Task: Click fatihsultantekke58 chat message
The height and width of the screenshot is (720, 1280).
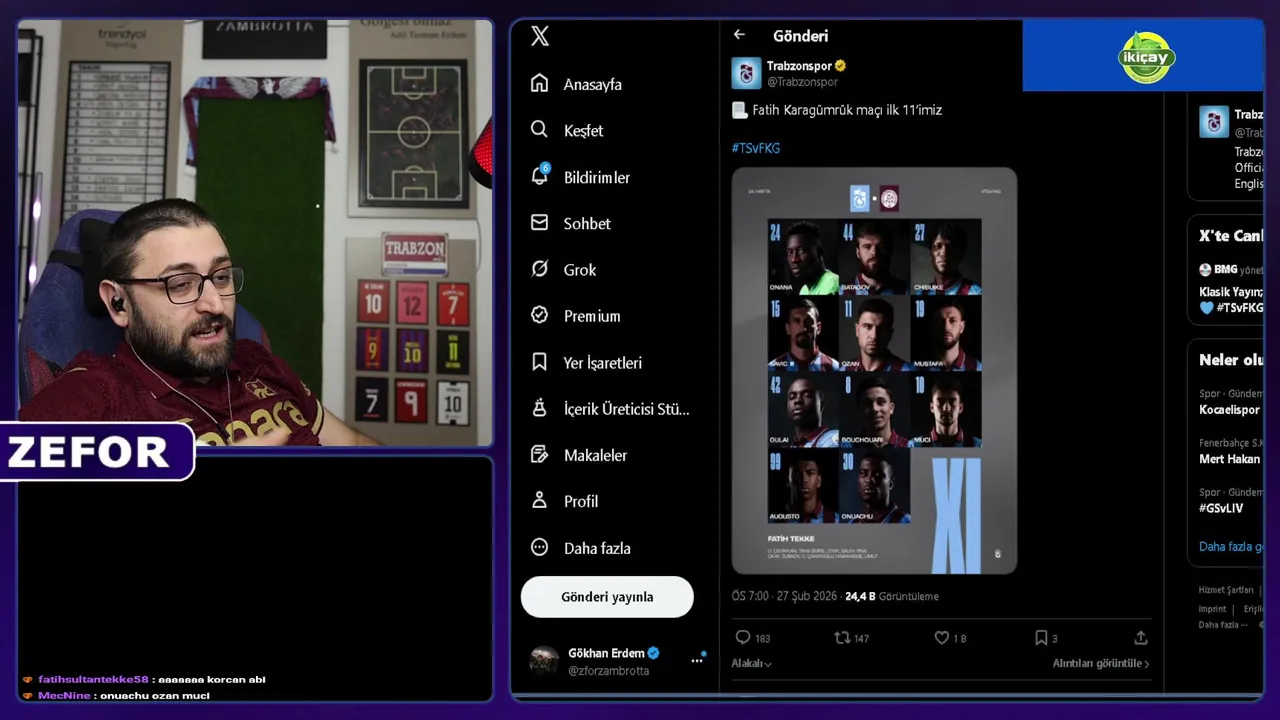Action: (143, 679)
